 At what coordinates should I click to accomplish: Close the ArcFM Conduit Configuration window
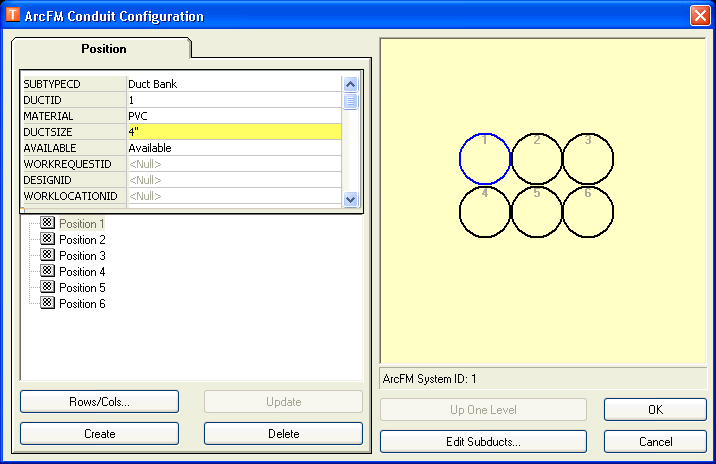700,16
